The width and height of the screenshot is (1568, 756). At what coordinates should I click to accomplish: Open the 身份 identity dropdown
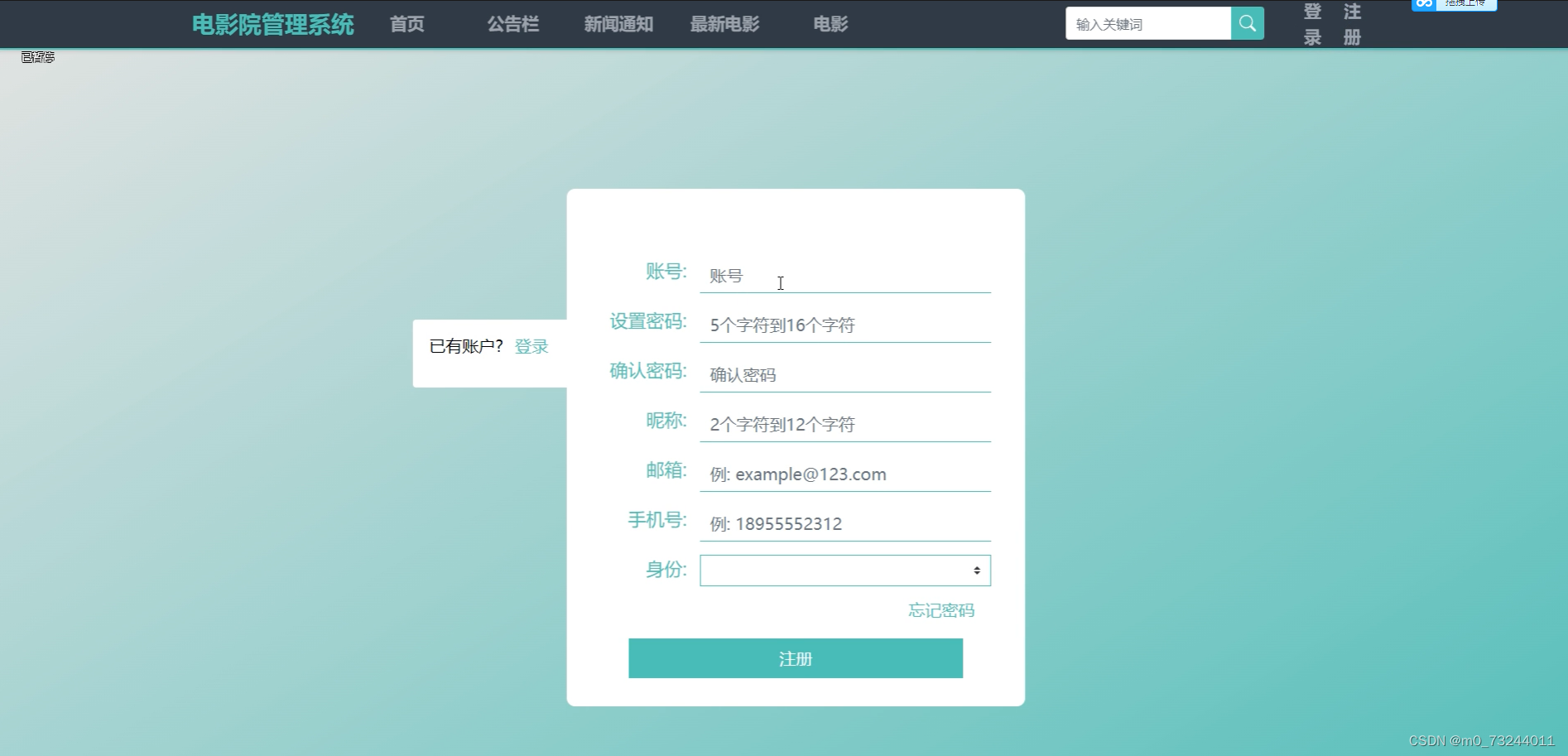pyautogui.click(x=845, y=571)
